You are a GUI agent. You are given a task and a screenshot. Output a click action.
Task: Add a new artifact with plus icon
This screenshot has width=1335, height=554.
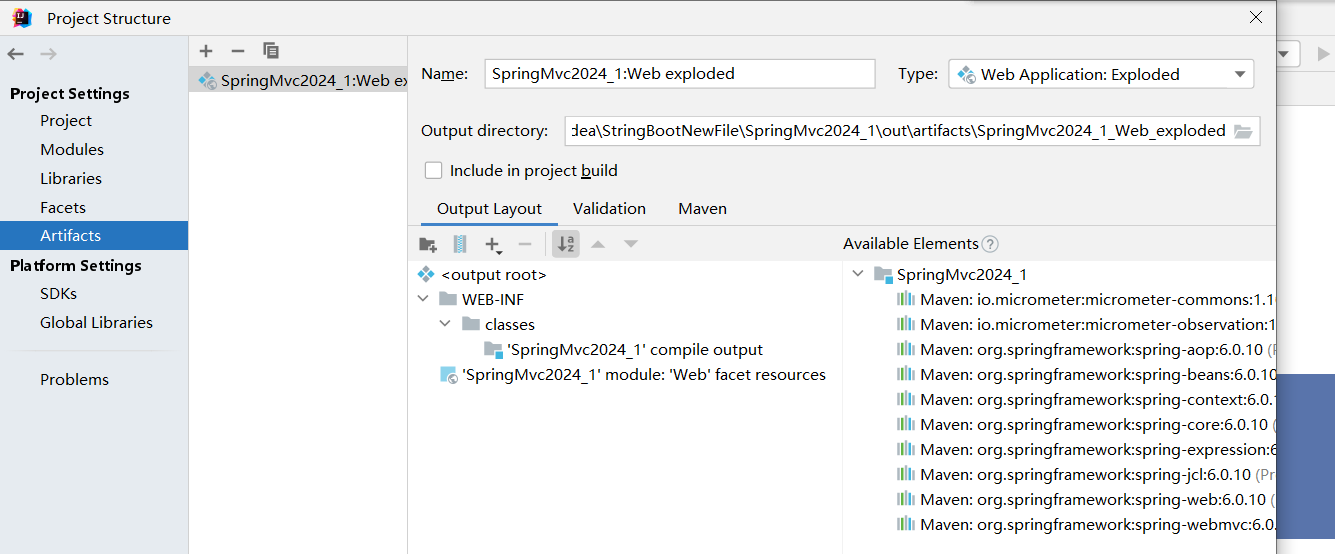coord(206,51)
